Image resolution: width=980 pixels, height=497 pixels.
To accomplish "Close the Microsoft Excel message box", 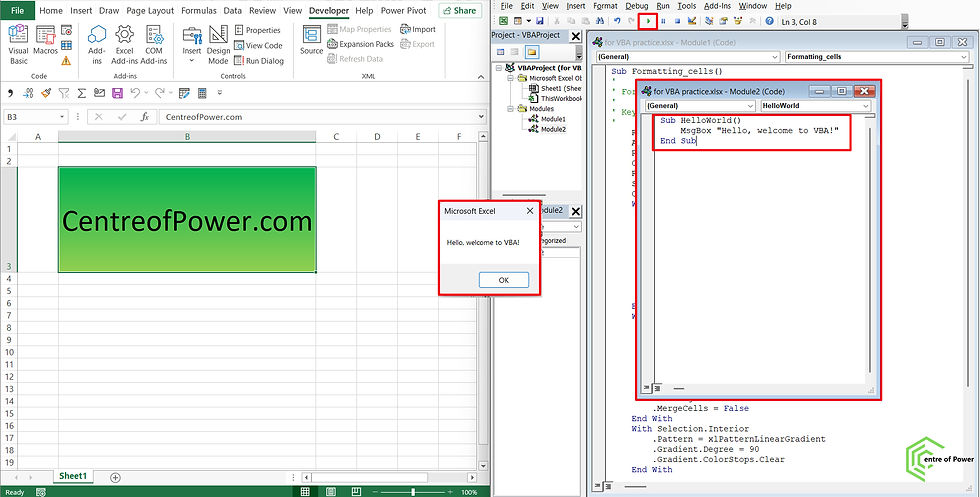I will tap(529, 211).
